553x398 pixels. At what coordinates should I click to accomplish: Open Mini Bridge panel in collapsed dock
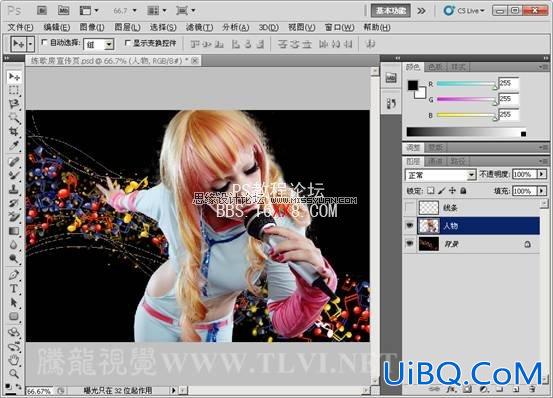point(391,78)
